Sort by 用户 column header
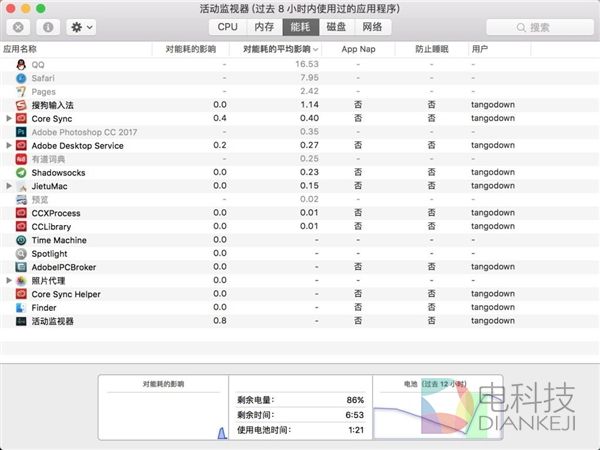The image size is (600, 450). pos(499,49)
